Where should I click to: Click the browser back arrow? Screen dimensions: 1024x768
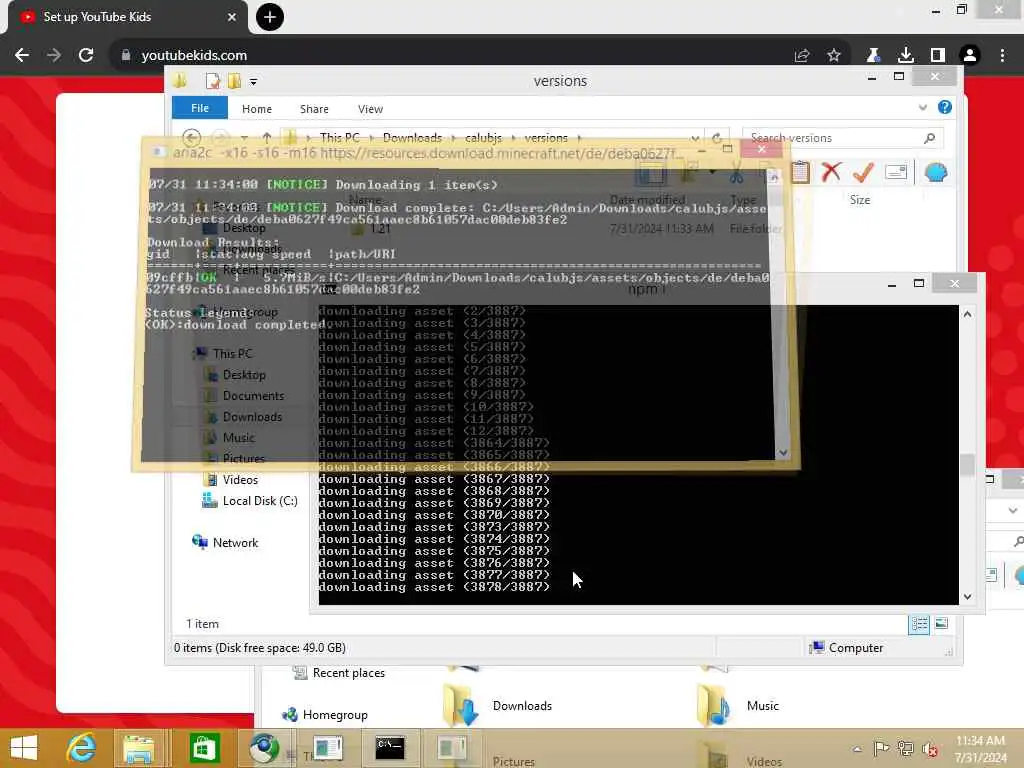click(x=22, y=56)
